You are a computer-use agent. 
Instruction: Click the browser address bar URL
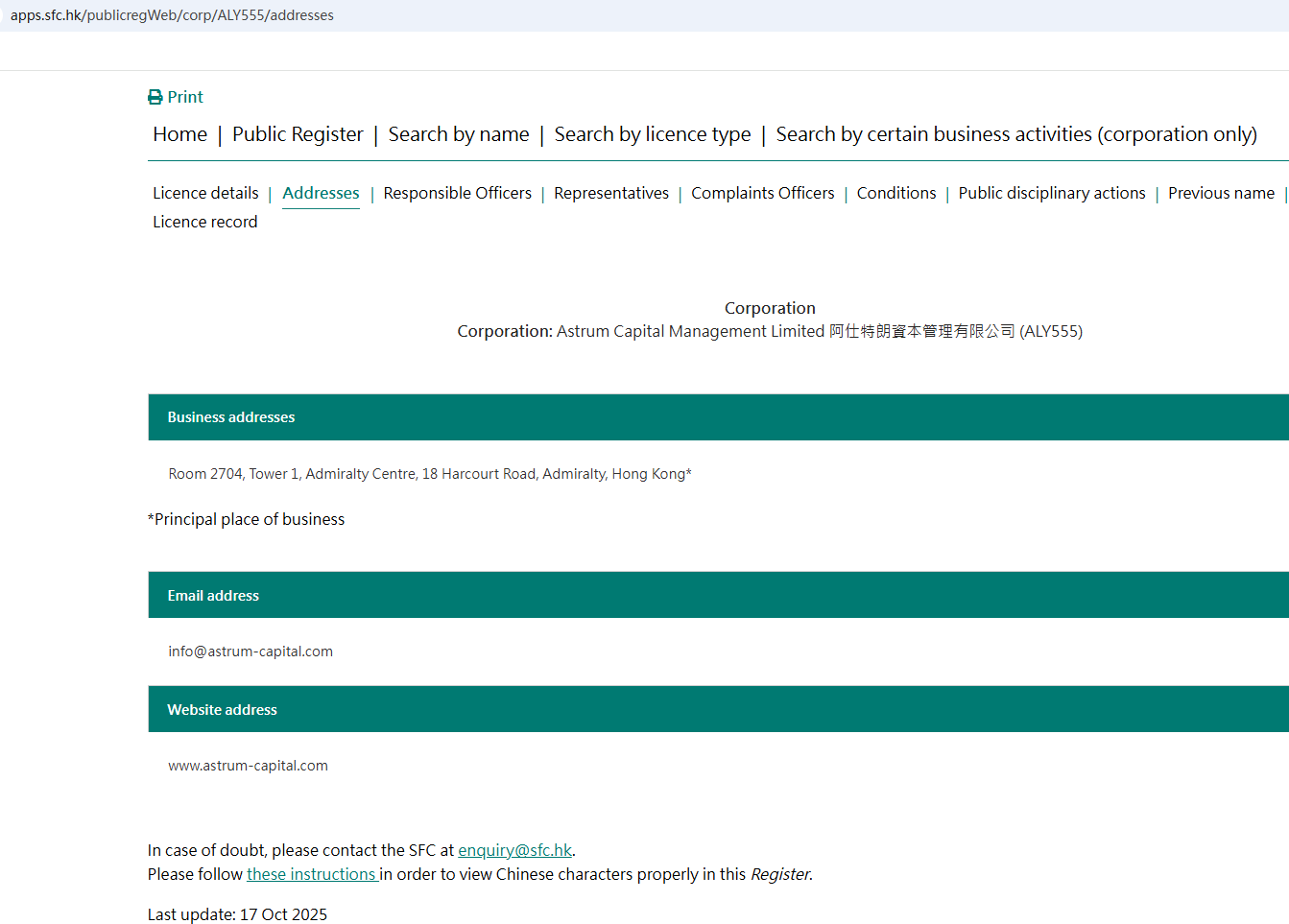(x=173, y=15)
